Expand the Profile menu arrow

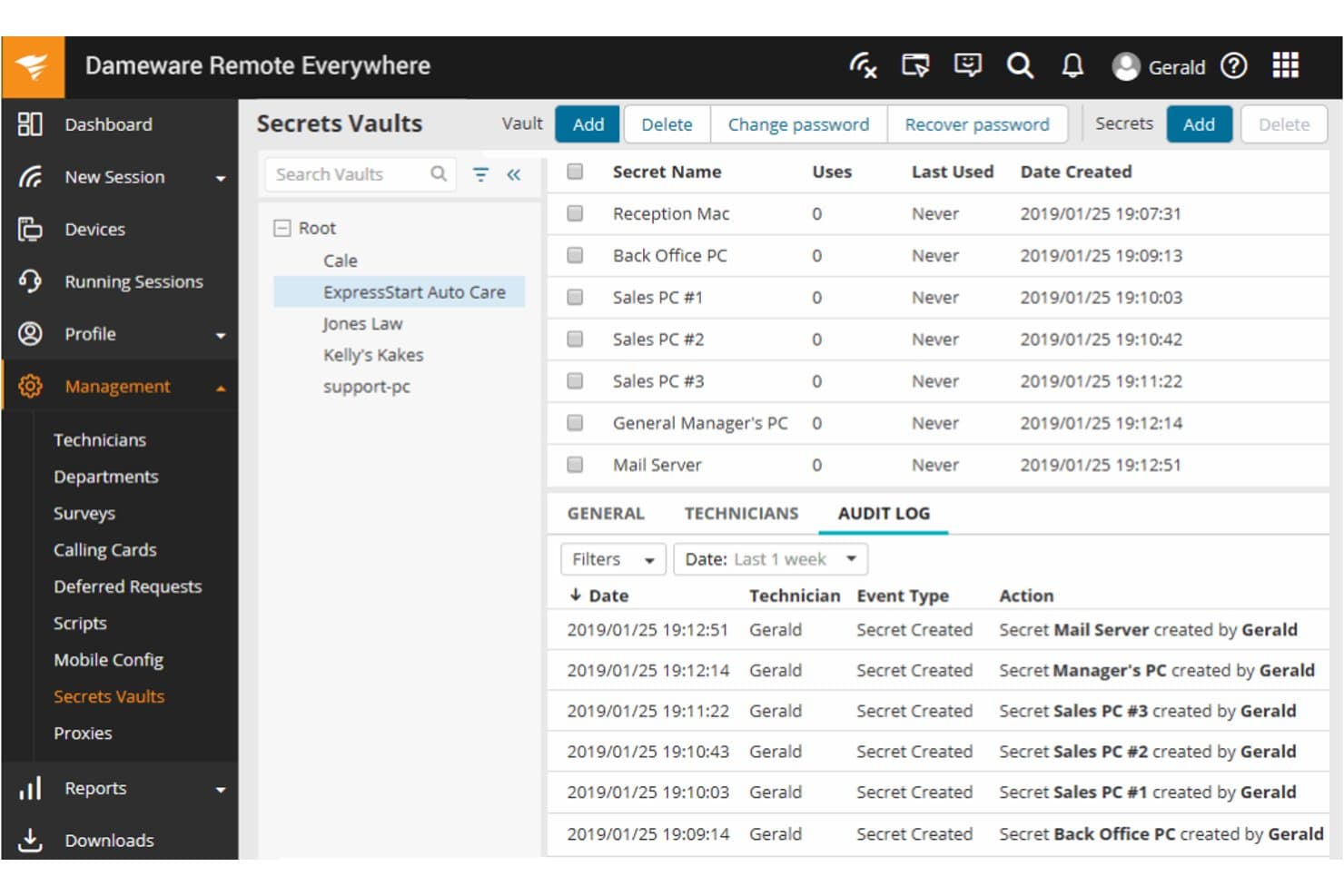click(x=221, y=336)
